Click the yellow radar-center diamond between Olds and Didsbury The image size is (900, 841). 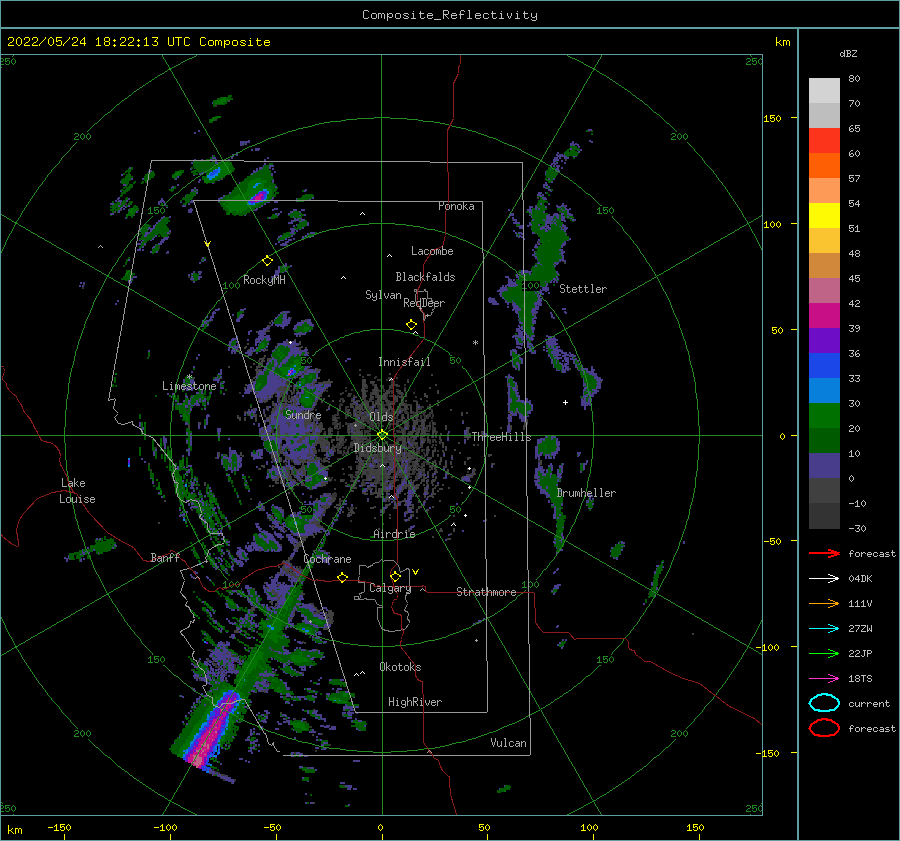click(x=382, y=435)
